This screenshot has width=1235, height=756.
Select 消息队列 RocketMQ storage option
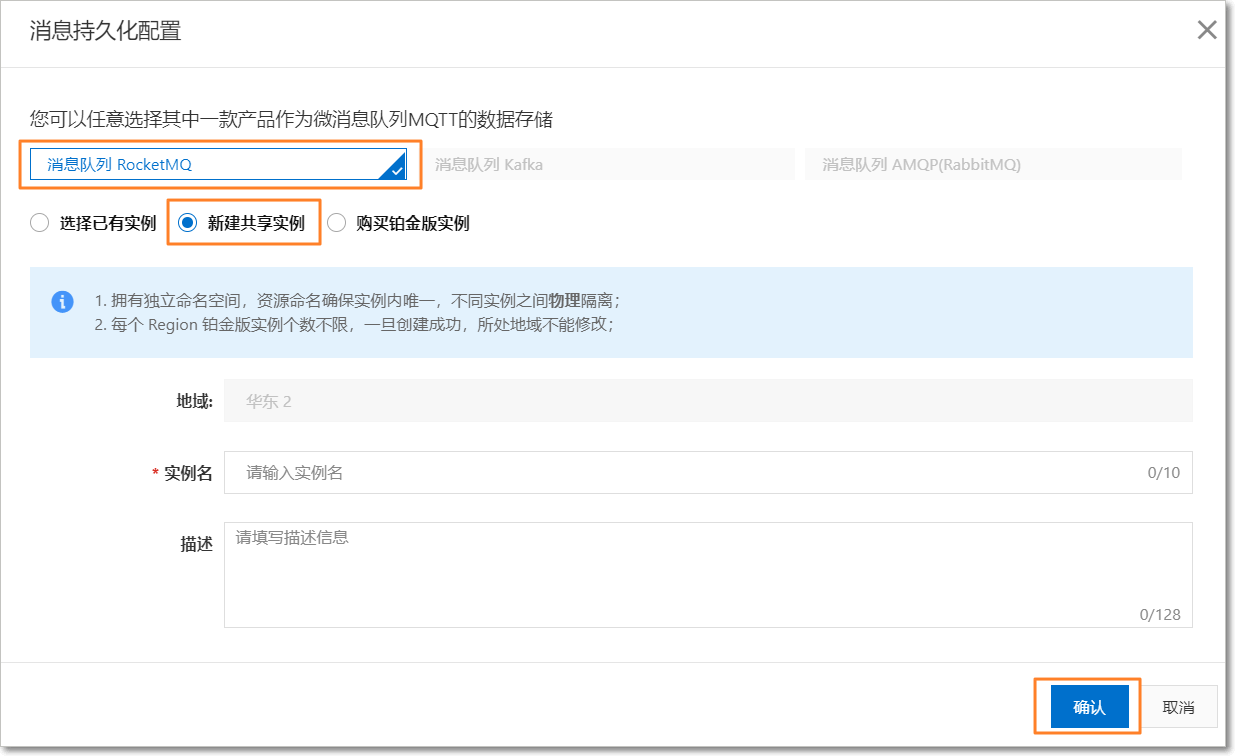pos(219,164)
